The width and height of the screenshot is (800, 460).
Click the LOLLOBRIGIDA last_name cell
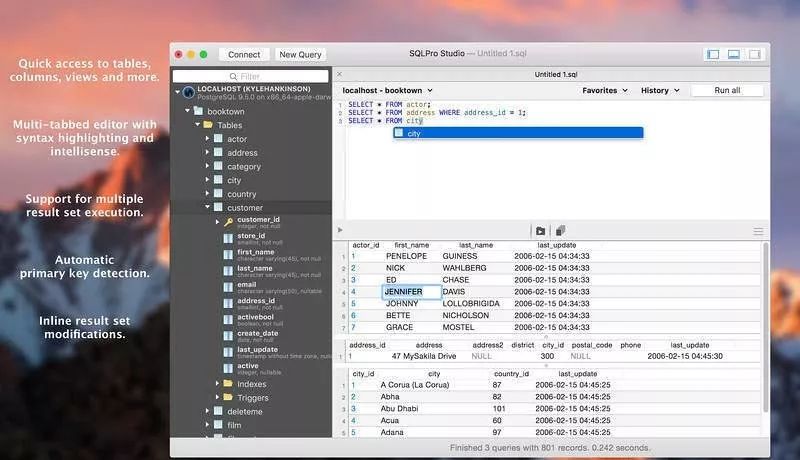[x=471, y=303]
